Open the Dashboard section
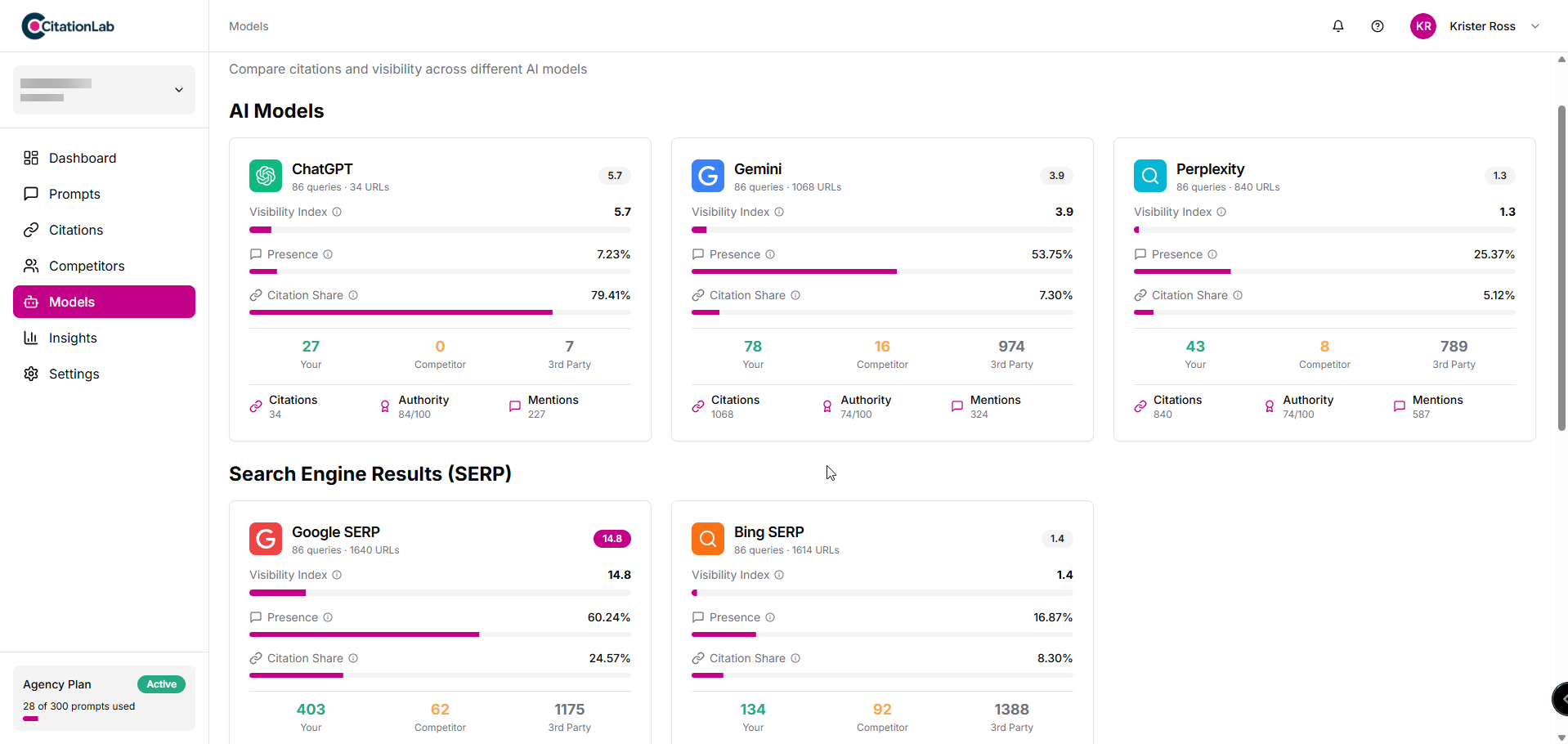Screen dimensions: 1568x744 pos(82,157)
